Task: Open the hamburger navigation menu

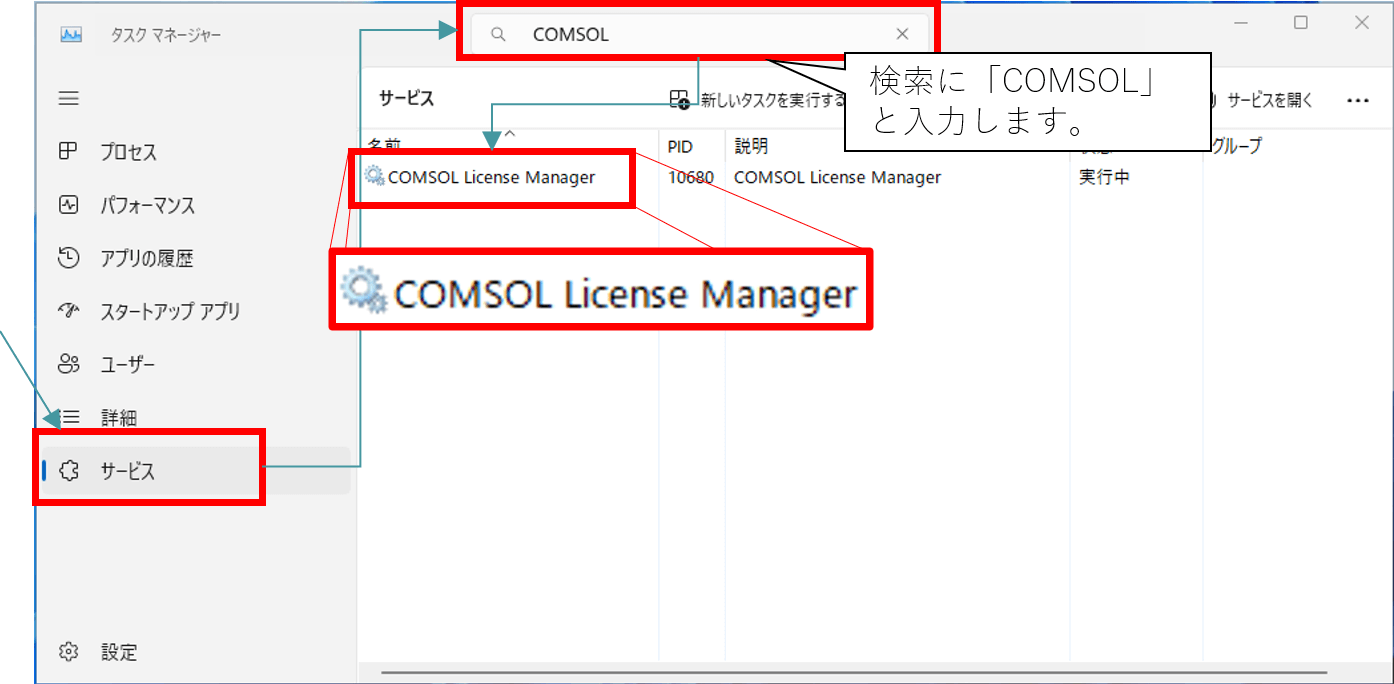Action: [68, 98]
